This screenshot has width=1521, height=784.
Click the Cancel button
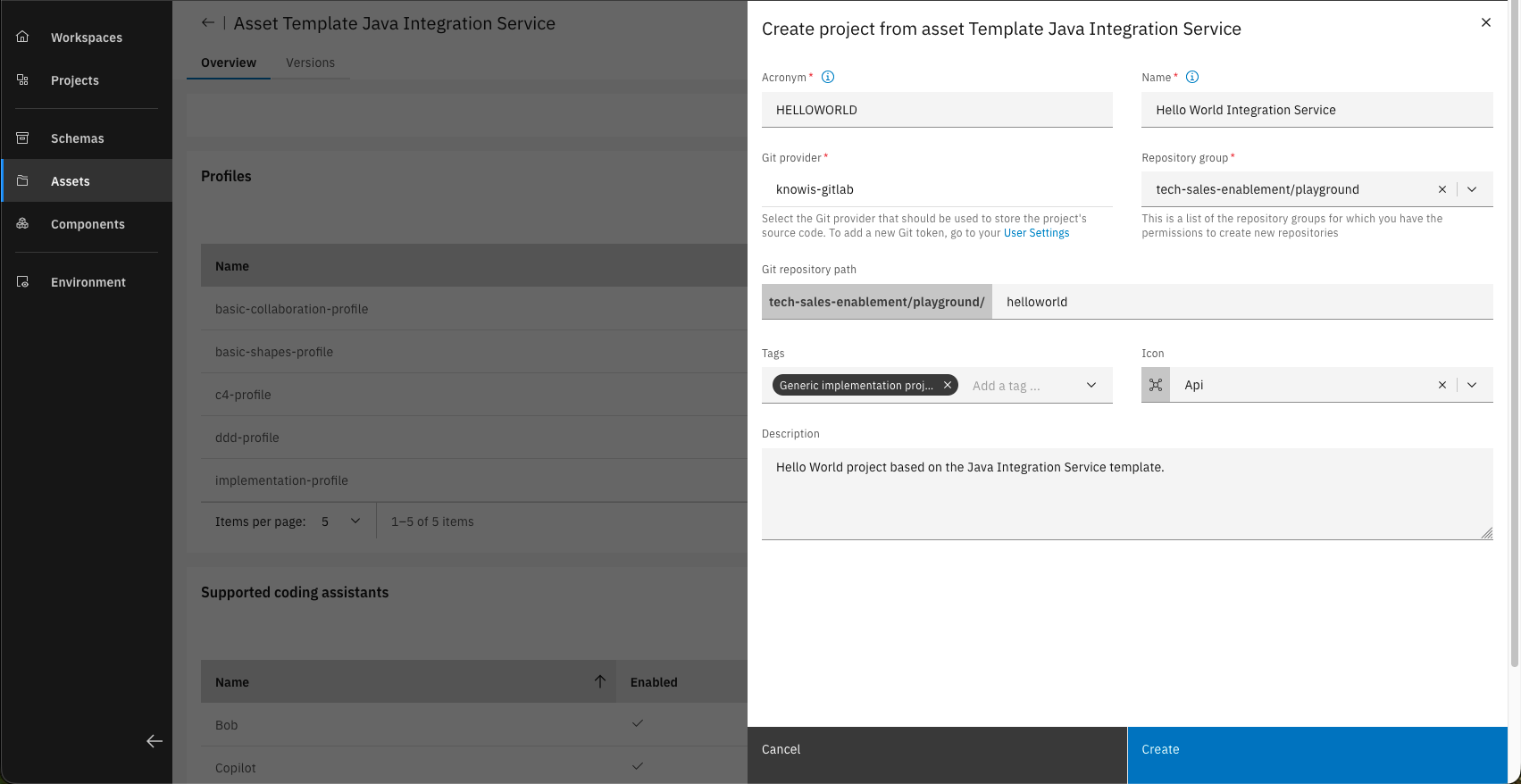pos(937,755)
